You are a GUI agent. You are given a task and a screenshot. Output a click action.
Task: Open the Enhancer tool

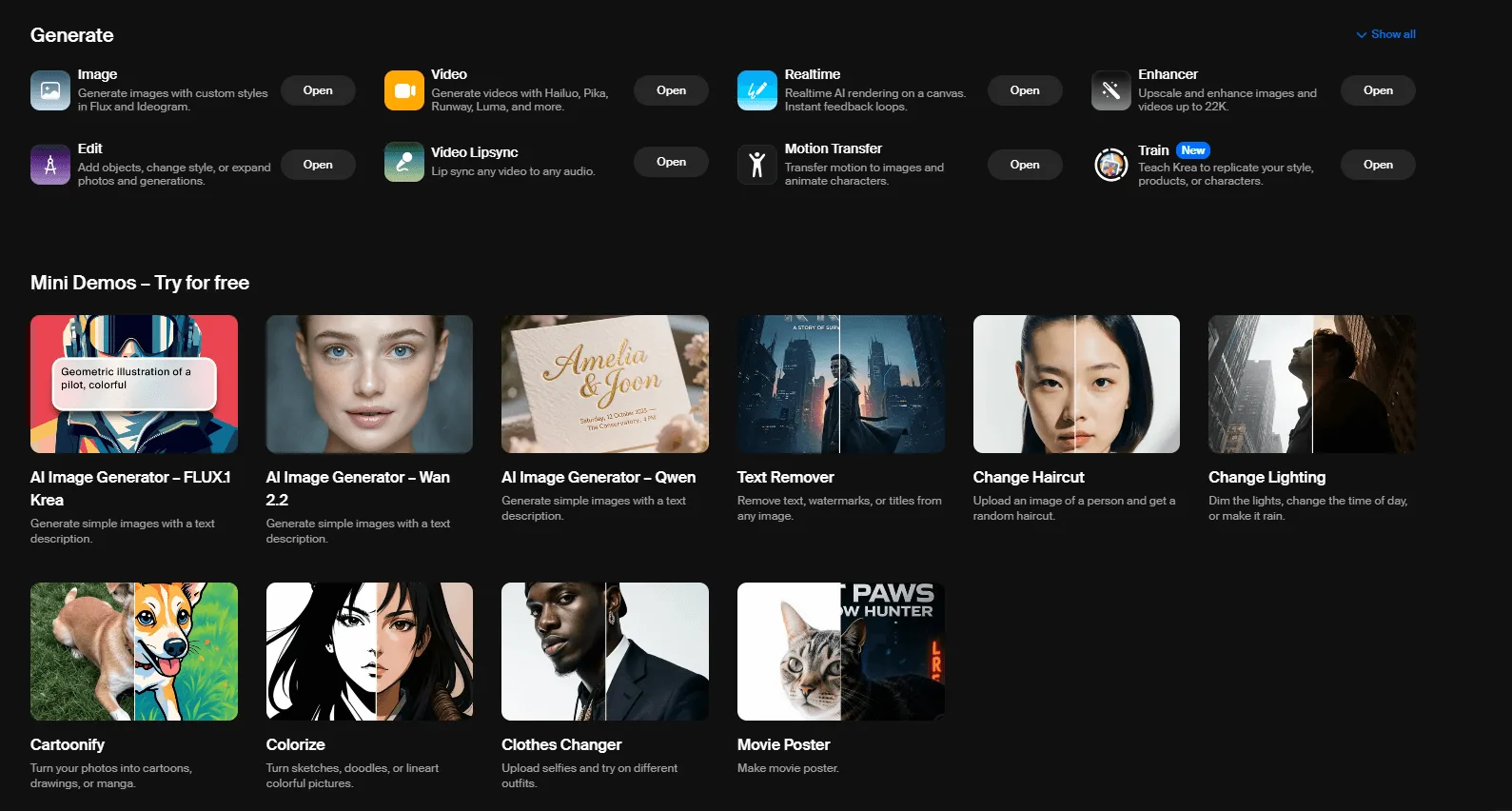1378,90
